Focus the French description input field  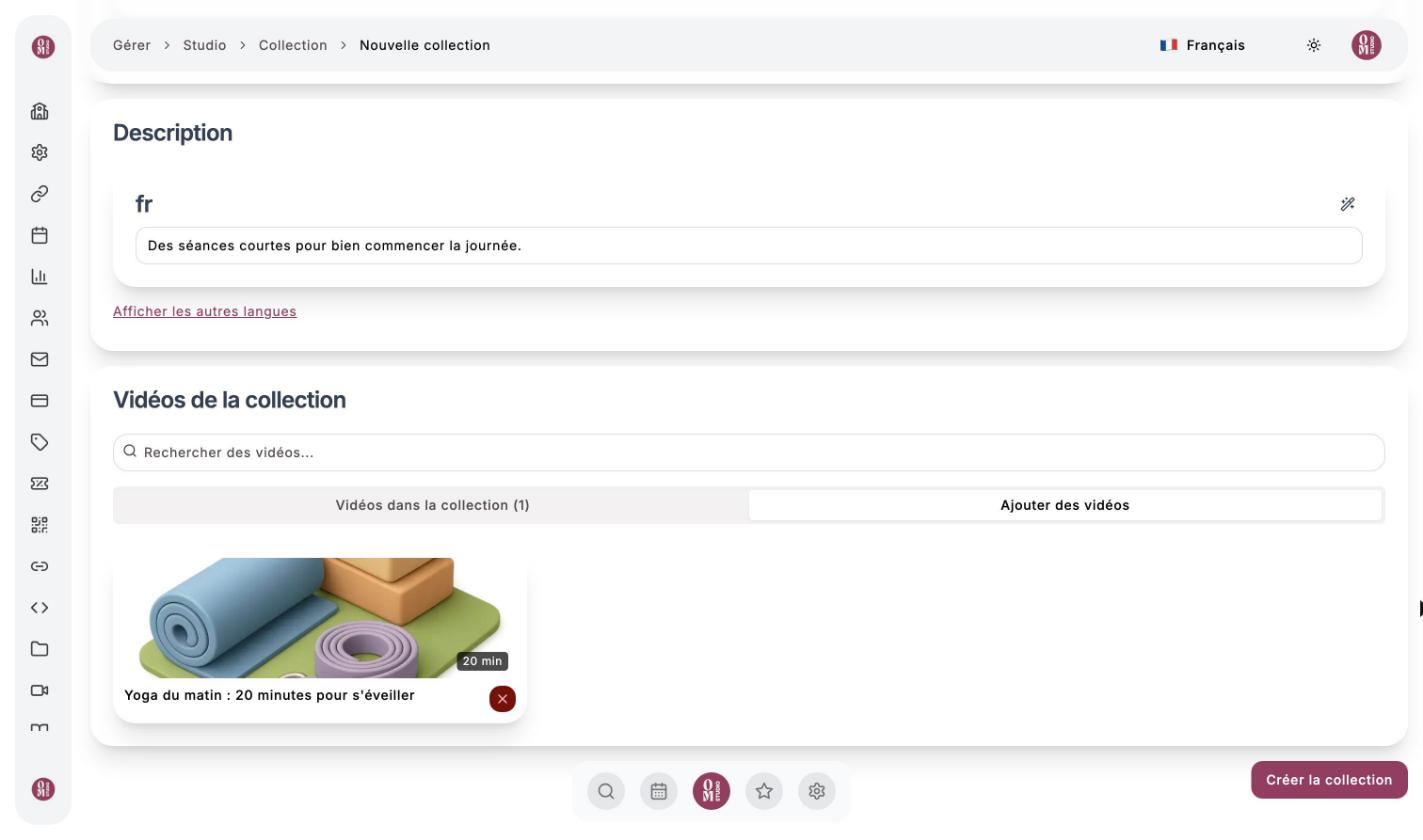[749, 246]
